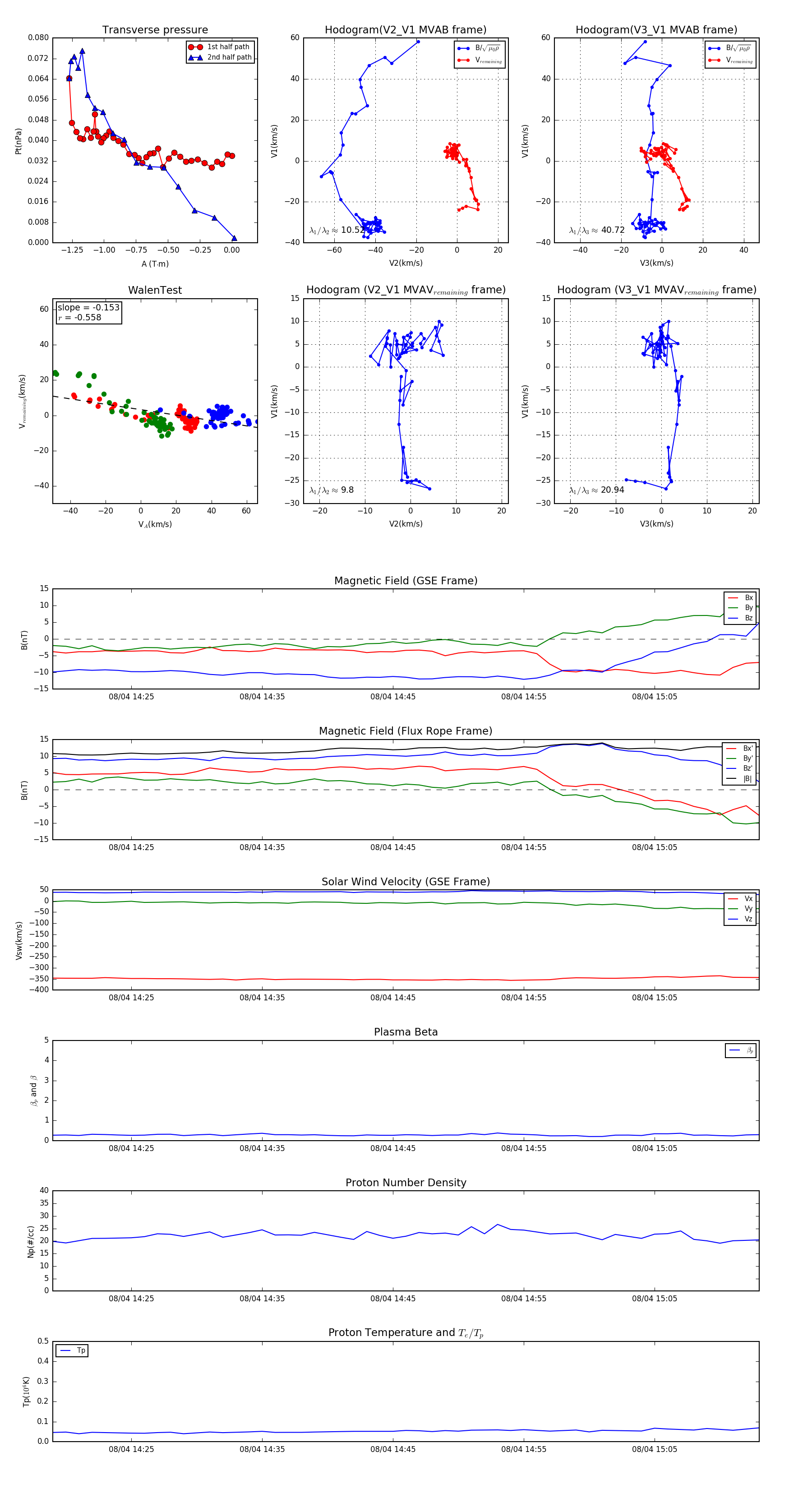Select the Vz legend entry

(x=740, y=919)
